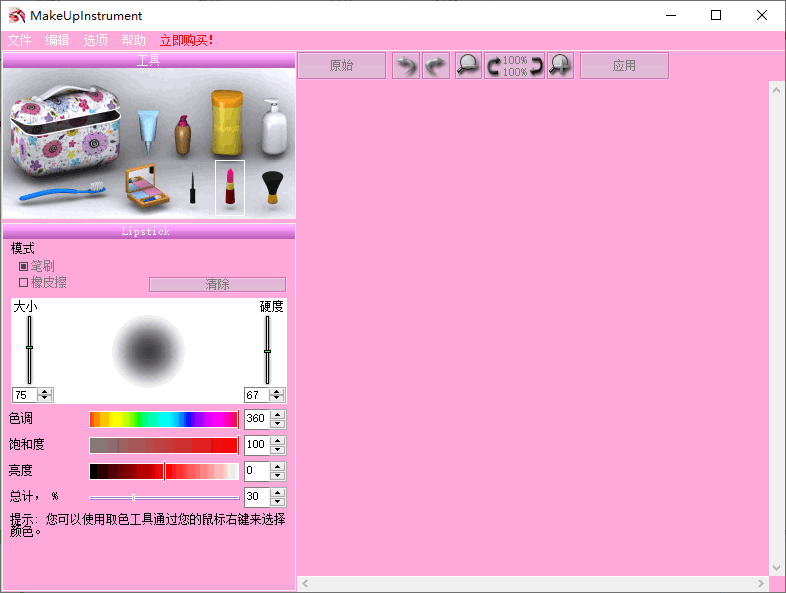This screenshot has height=593, width=786.
Task: Decrease the 总计 % value
Action: (x=278, y=502)
